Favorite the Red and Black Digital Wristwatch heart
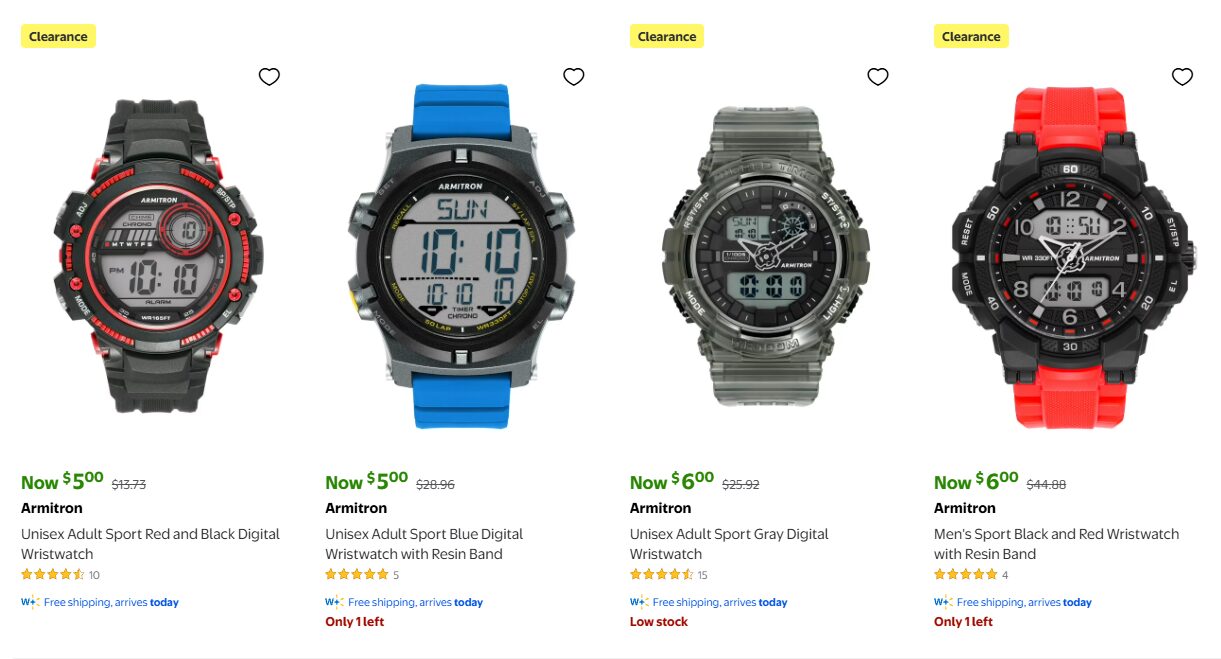 pyautogui.click(x=269, y=77)
